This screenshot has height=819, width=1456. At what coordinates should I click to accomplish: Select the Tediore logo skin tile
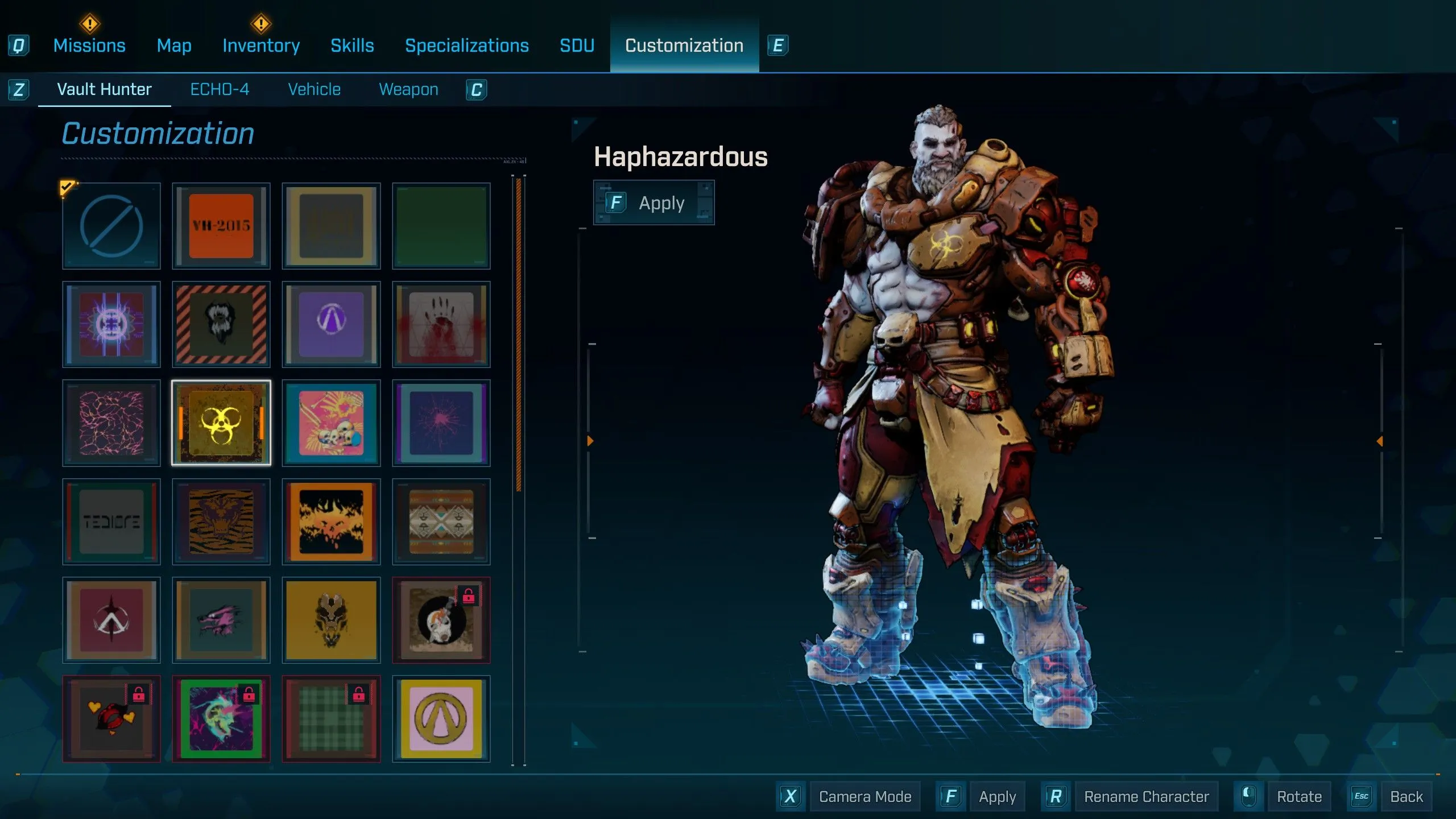[x=111, y=522]
